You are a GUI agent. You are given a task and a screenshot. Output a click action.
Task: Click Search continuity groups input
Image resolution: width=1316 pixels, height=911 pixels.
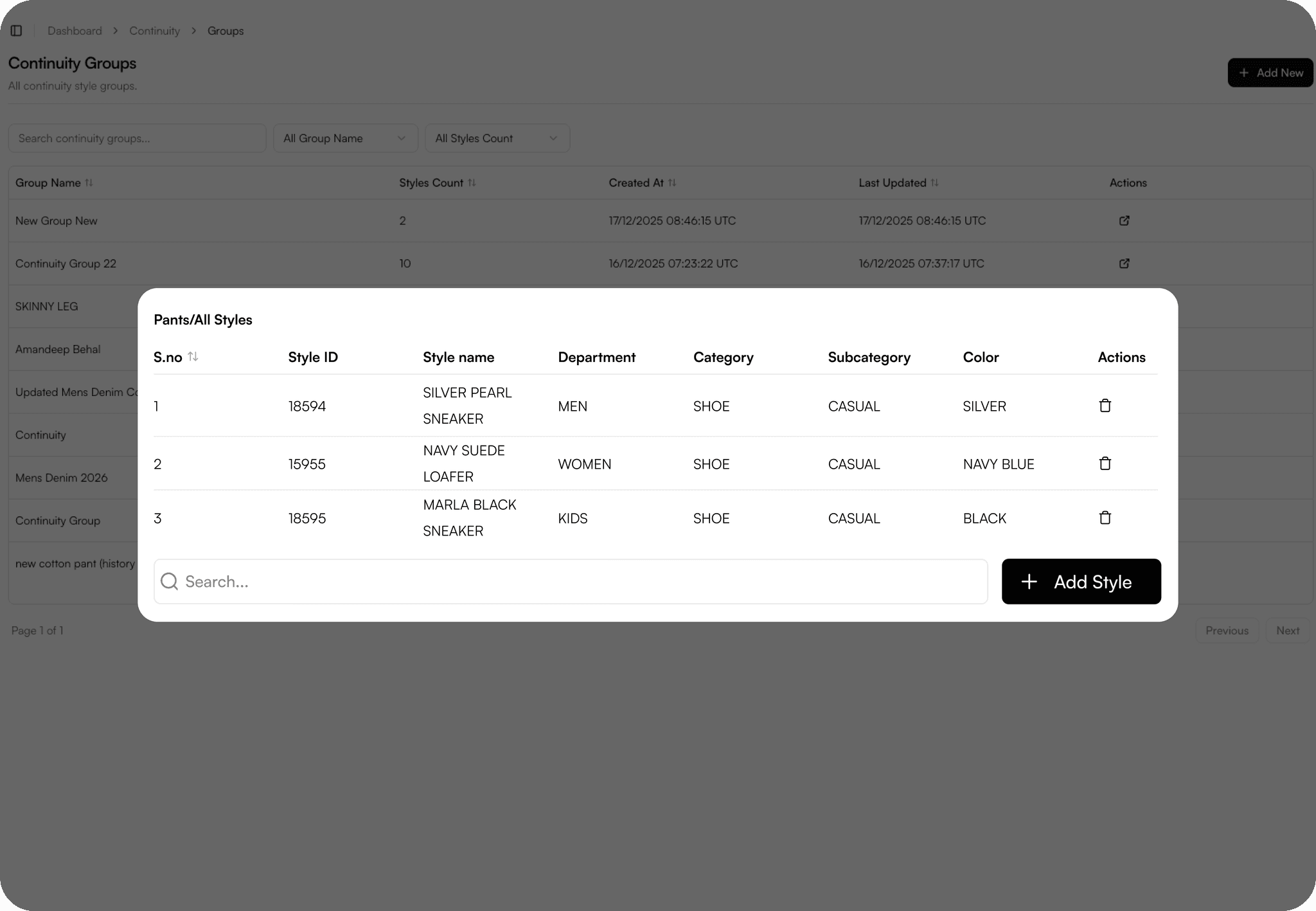pos(137,138)
